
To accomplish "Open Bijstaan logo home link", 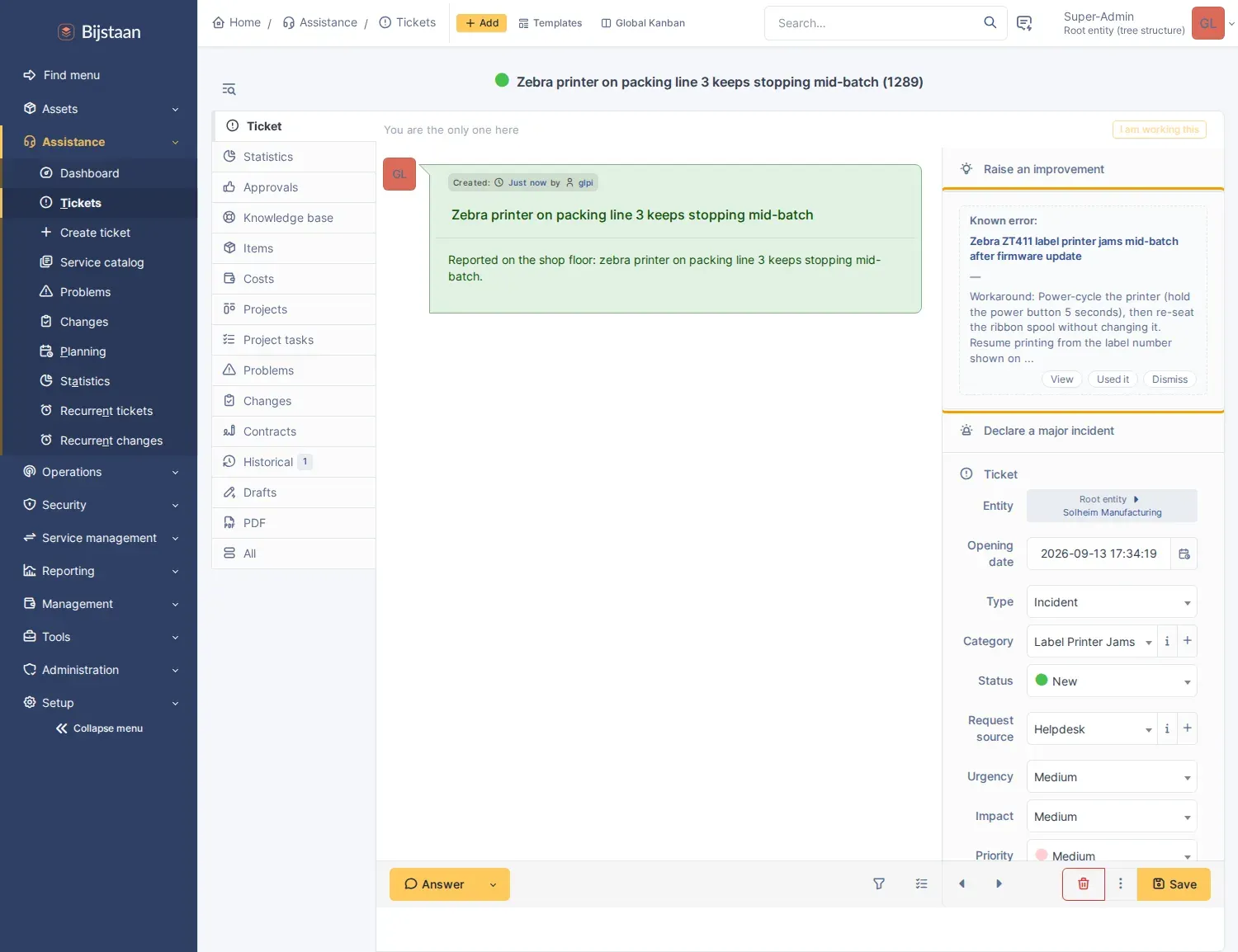I will tap(99, 32).
